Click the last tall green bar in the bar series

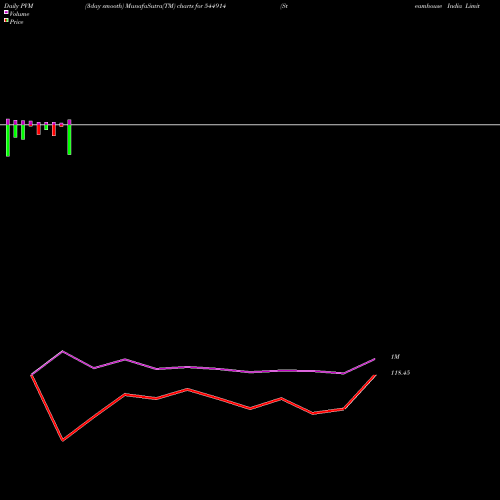tap(69, 139)
